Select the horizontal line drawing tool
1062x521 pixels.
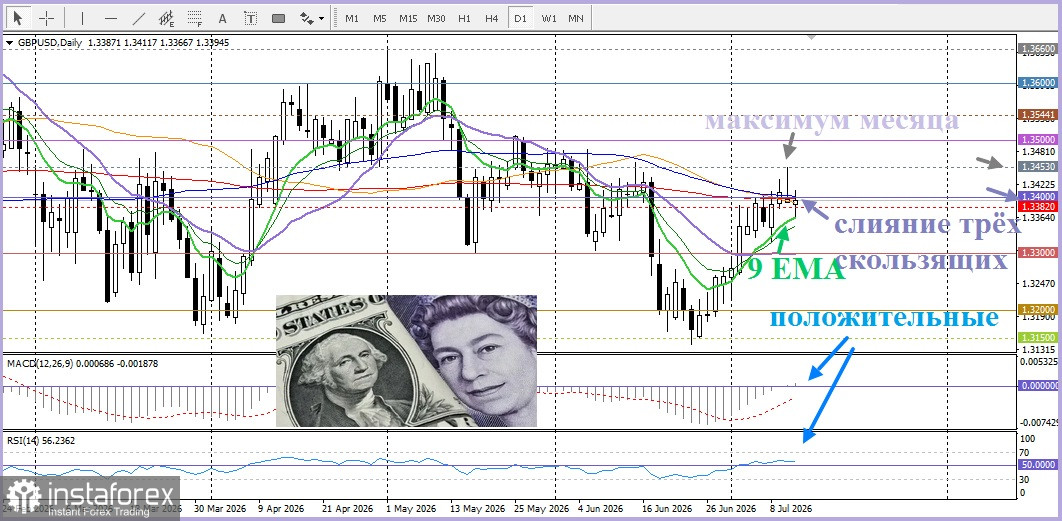pyautogui.click(x=111, y=18)
